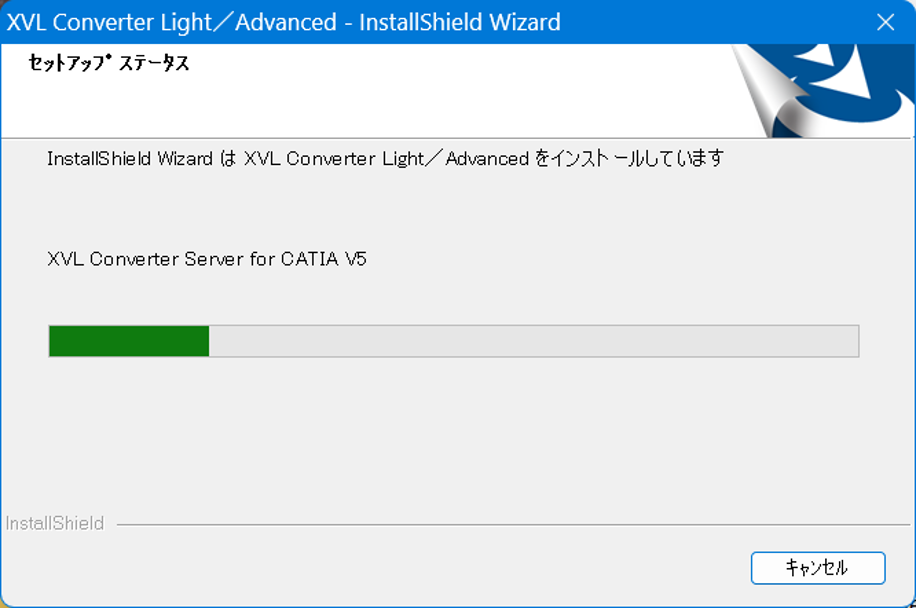Click the horizontal line beside InstallShield label
Screen dimensions: 916x608
513,524
